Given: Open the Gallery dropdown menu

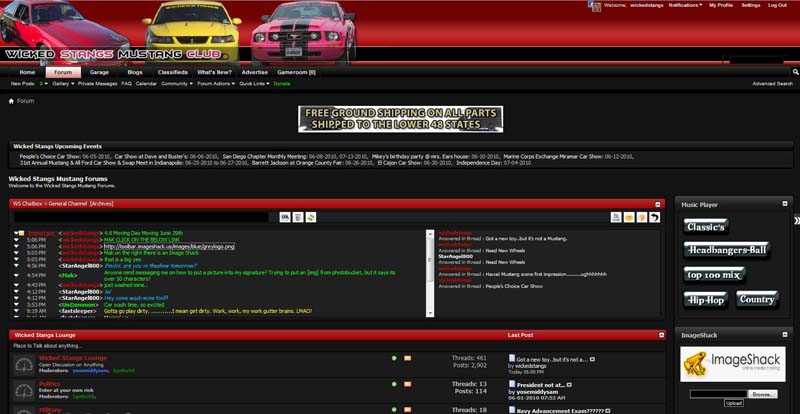Looking at the screenshot, I should tap(63, 84).
